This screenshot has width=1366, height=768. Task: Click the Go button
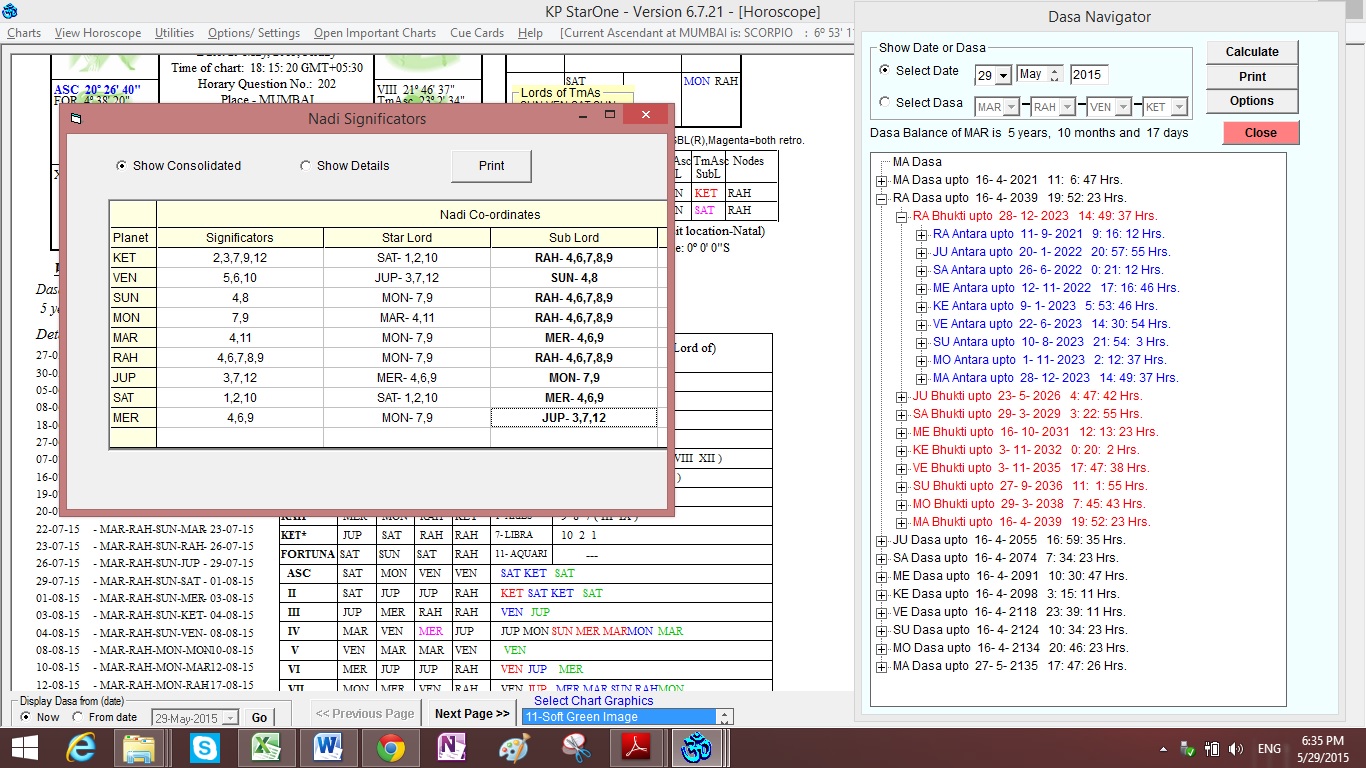259,717
